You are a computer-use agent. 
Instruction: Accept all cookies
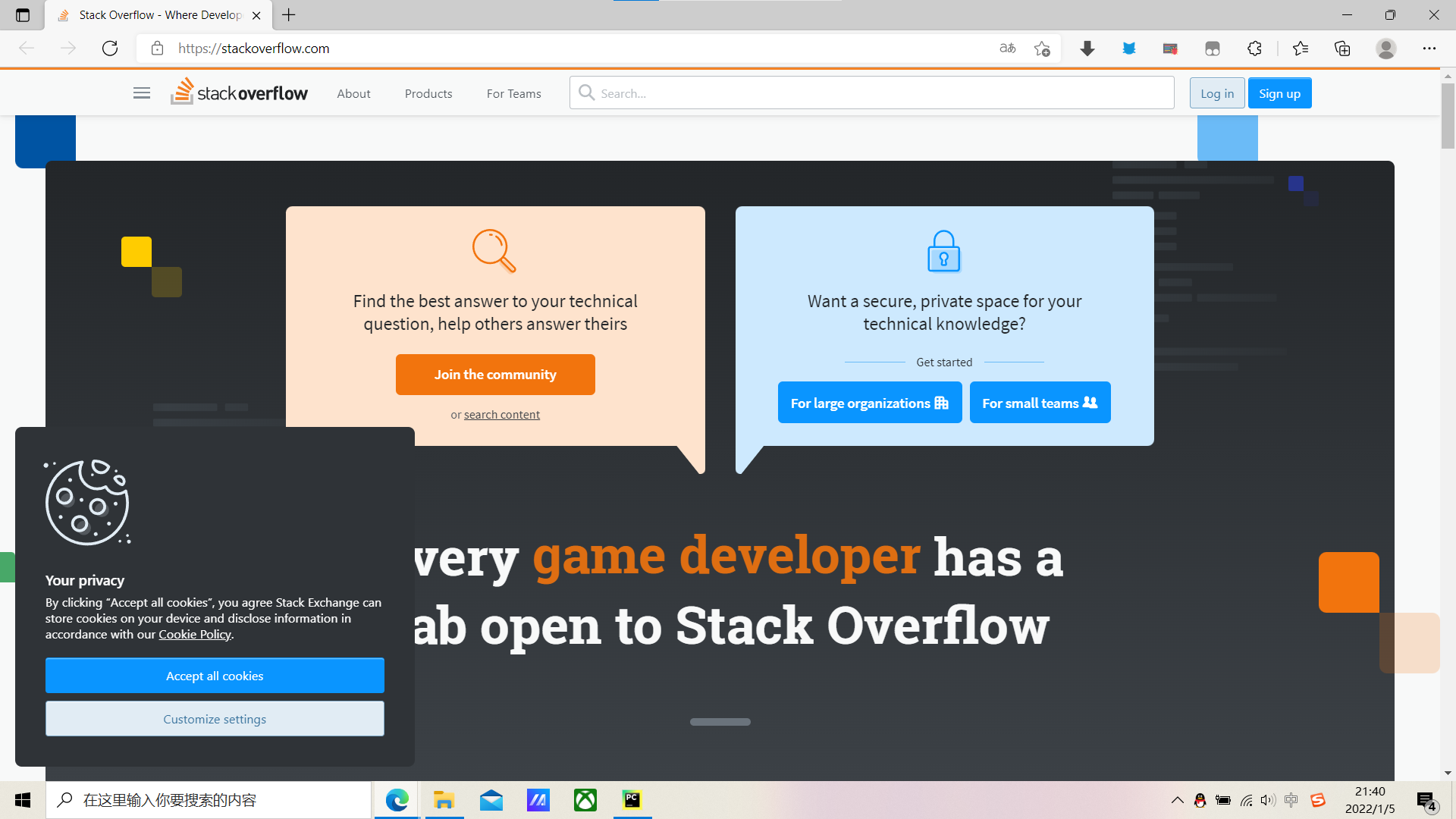pyautogui.click(x=215, y=676)
